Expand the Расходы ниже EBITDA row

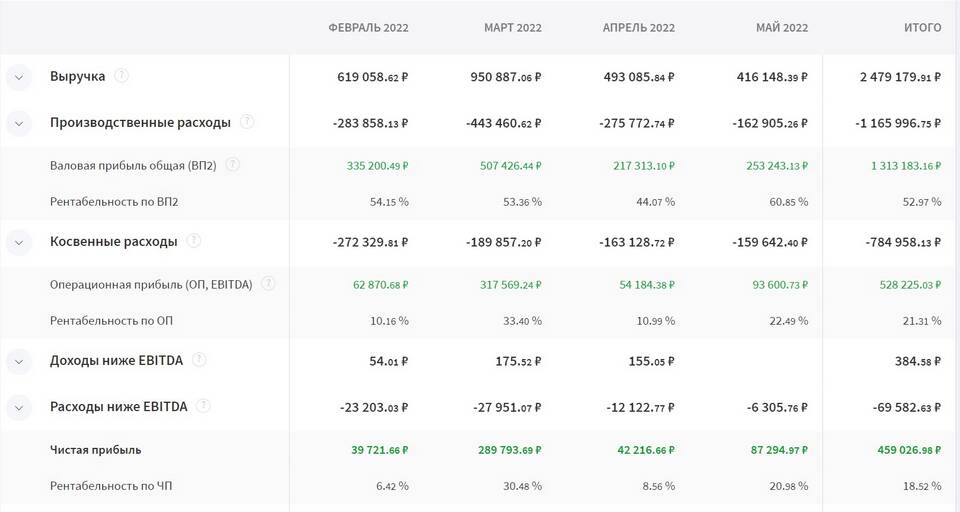pyautogui.click(x=18, y=407)
